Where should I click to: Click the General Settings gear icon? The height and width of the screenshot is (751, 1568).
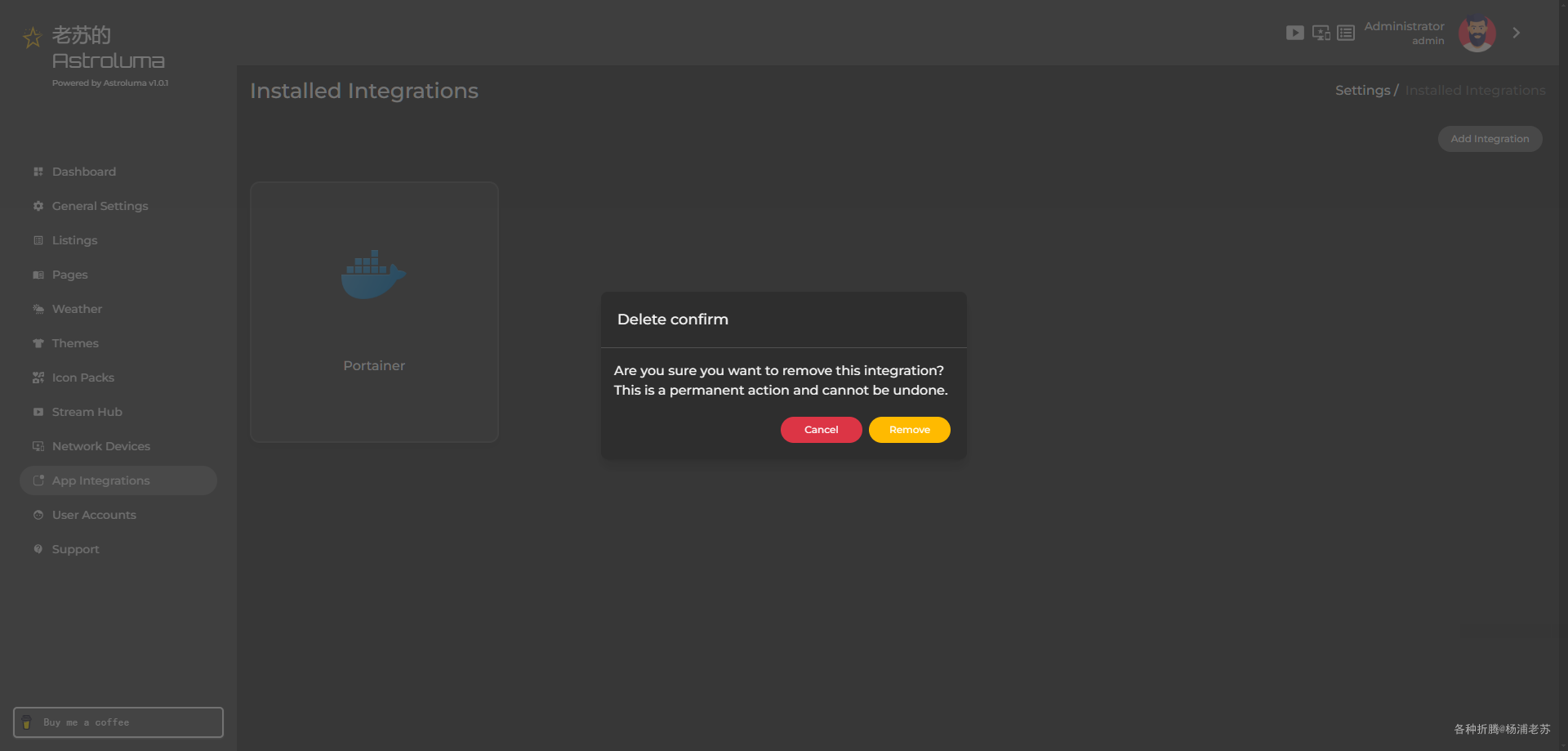point(38,206)
